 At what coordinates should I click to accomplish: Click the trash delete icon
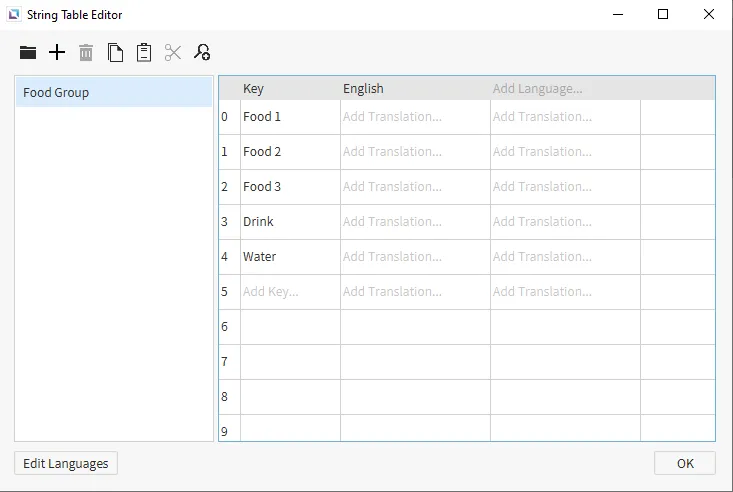(86, 53)
